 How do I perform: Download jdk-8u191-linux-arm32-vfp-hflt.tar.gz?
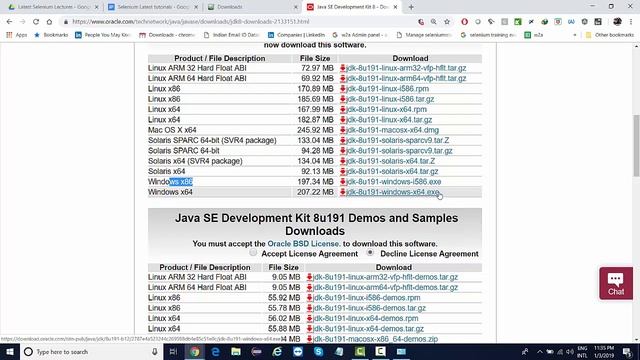(406, 68)
